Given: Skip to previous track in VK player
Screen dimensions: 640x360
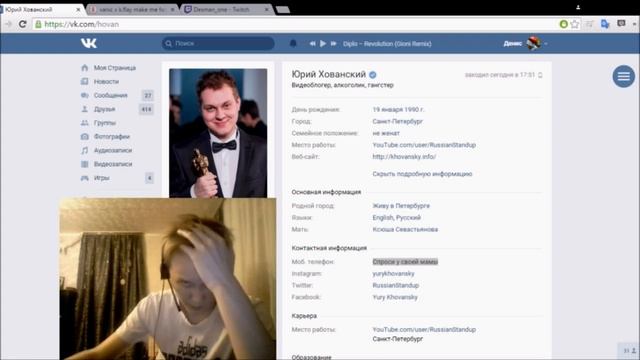Looking at the screenshot, I should 312,43.
